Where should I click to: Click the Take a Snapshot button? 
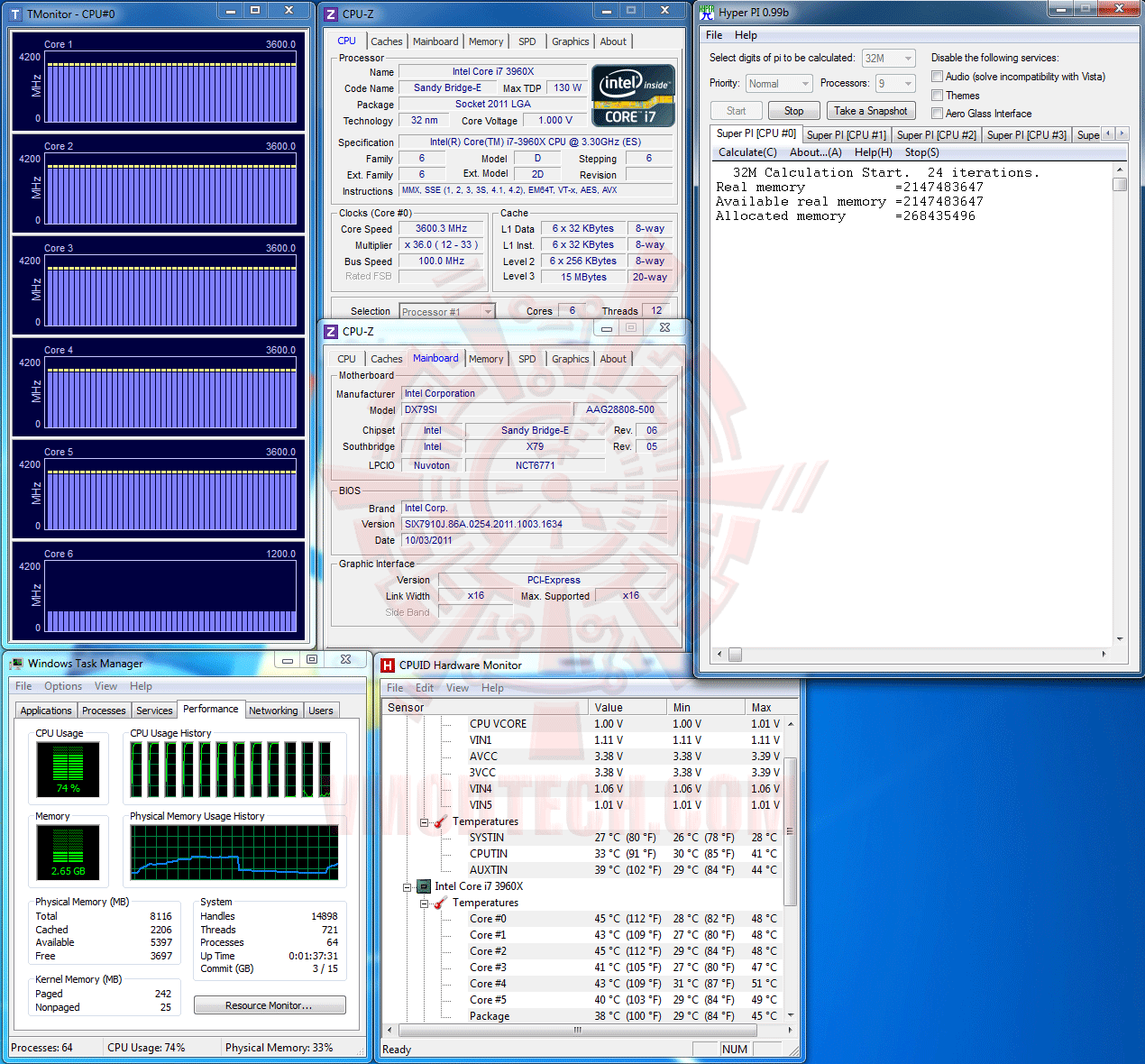871,111
